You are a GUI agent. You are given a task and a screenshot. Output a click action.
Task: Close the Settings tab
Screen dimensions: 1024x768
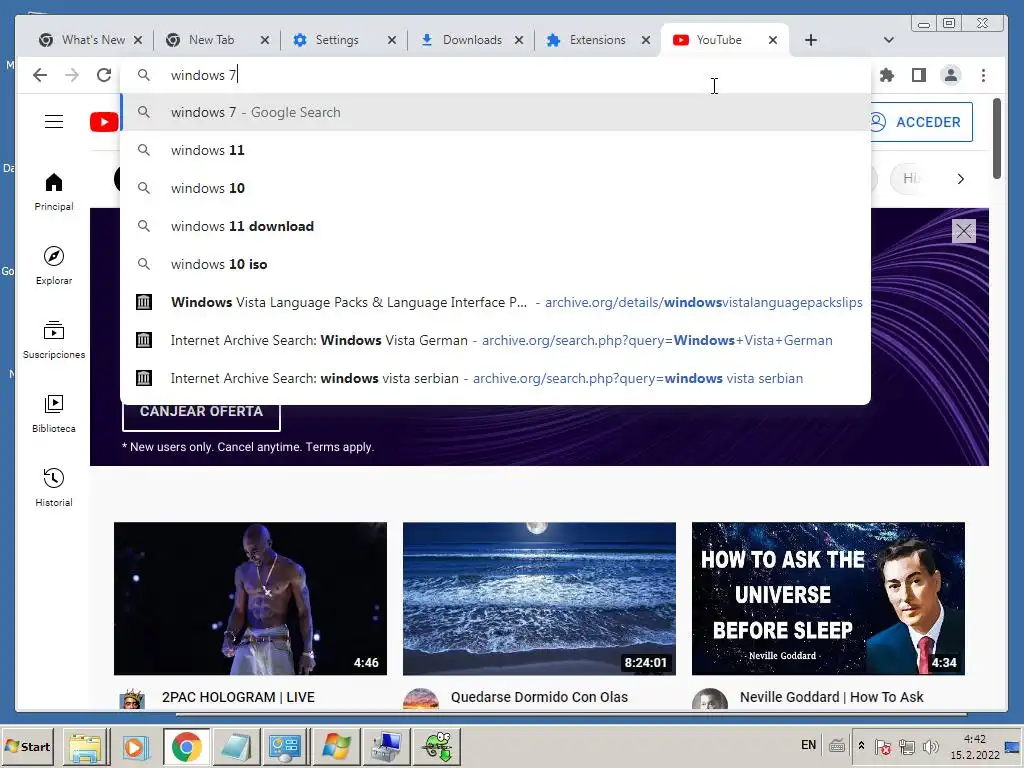pos(392,40)
